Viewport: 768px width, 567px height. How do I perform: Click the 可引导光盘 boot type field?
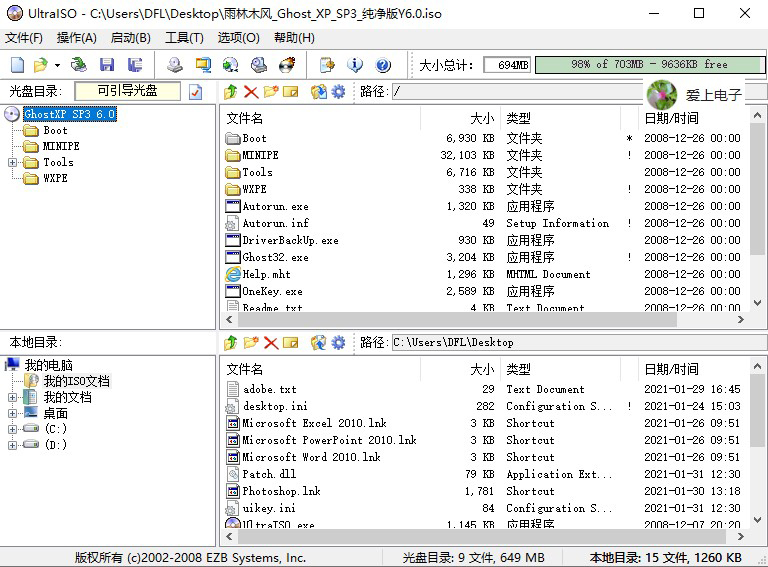pos(127,91)
